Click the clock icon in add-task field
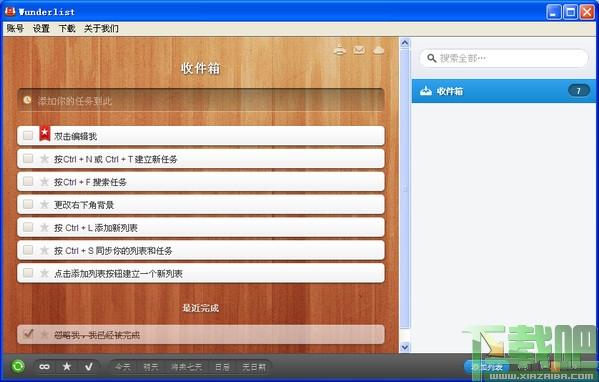This screenshot has width=599, height=382. [x=27, y=100]
